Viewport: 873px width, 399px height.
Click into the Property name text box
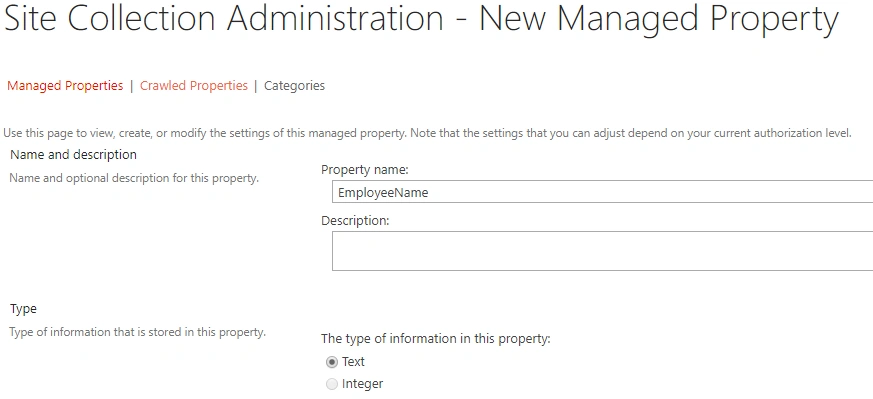(x=602, y=192)
